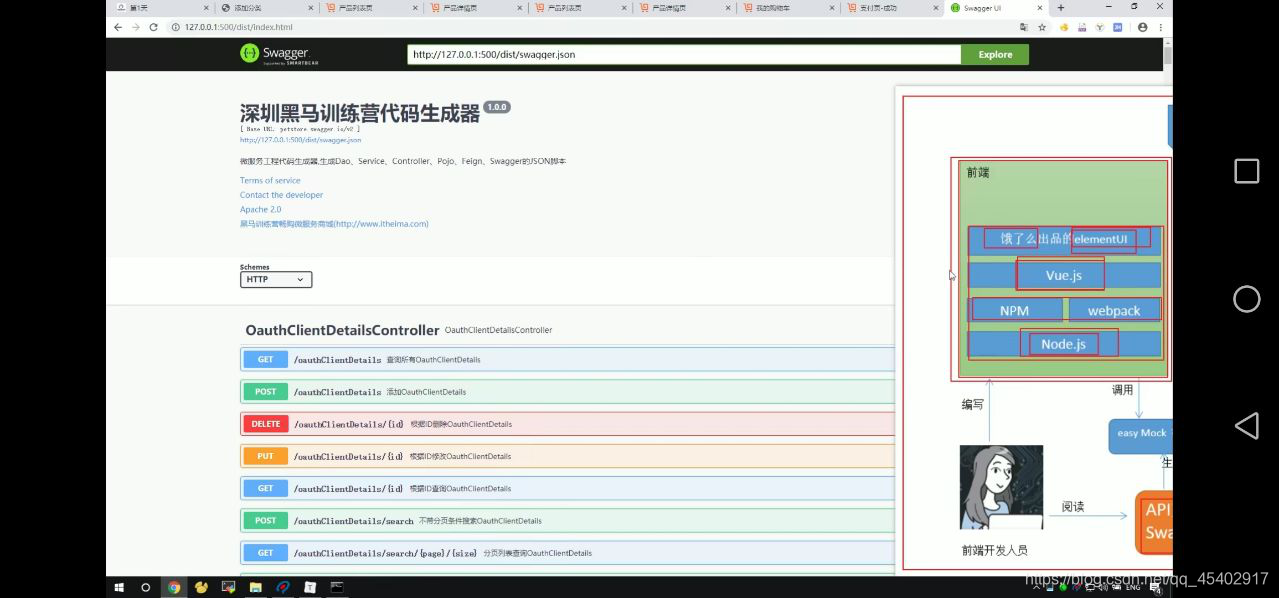This screenshot has width=1279, height=598.
Task: Click the ENG language indicator in tray
Action: 1132,588
